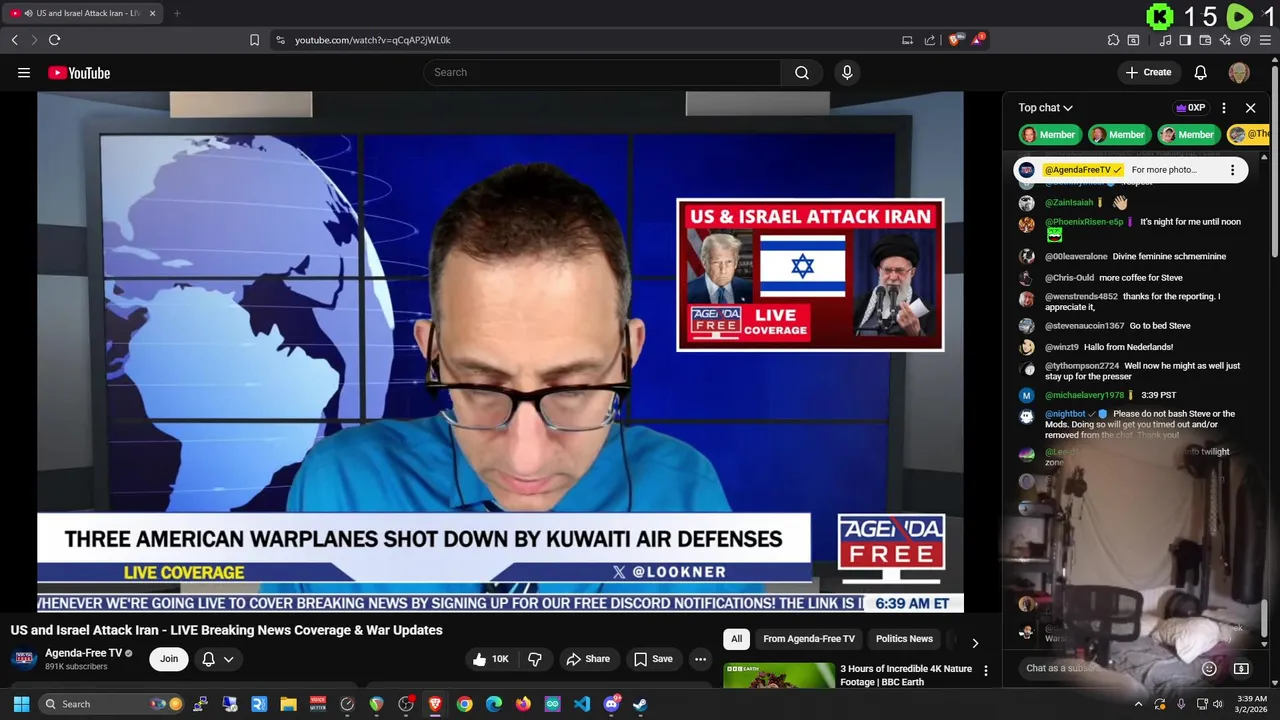
Task: Open Leo AI assistant icon
Action: (x=1225, y=40)
